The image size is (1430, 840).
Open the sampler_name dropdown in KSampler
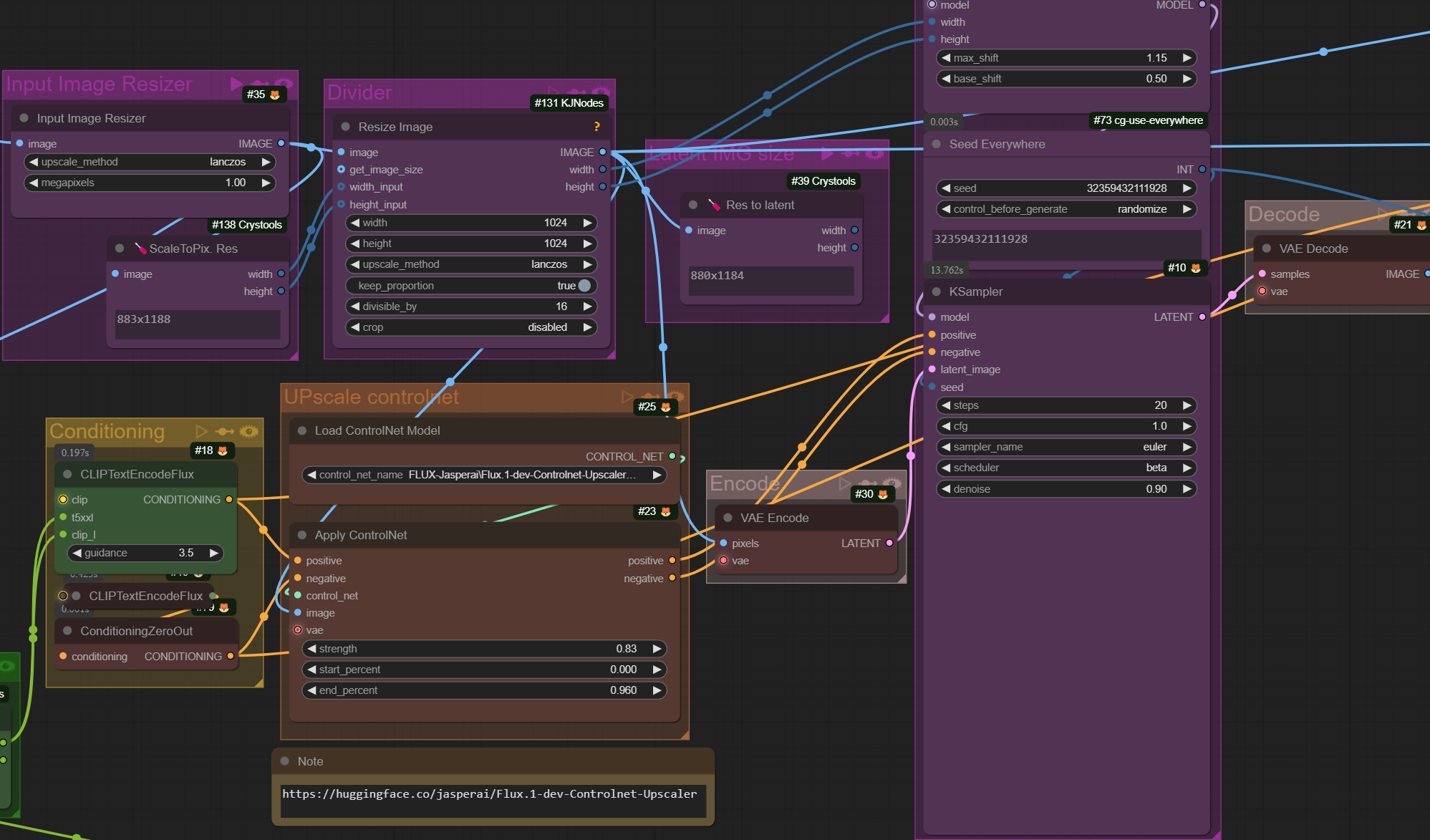coord(1066,447)
